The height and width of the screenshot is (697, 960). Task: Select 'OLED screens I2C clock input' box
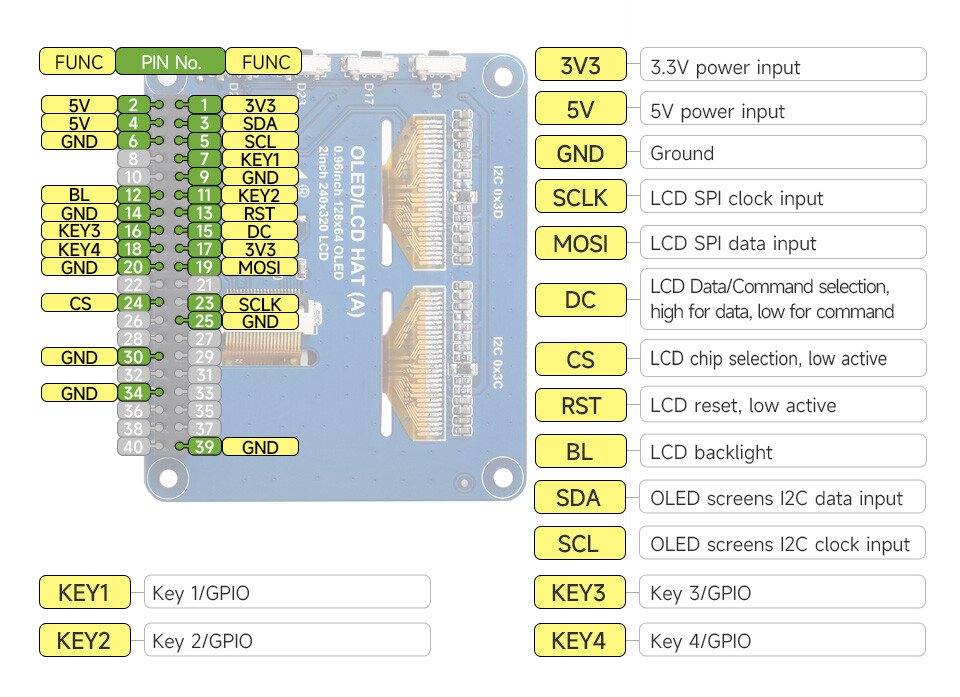[782, 543]
